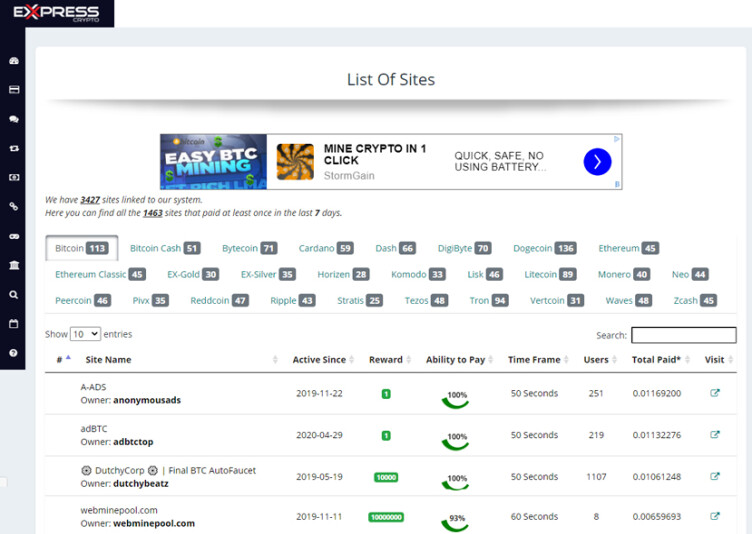Viewport: 752px width, 534px height.
Task: Visit A-ADS site via external link icon
Action: coord(715,393)
